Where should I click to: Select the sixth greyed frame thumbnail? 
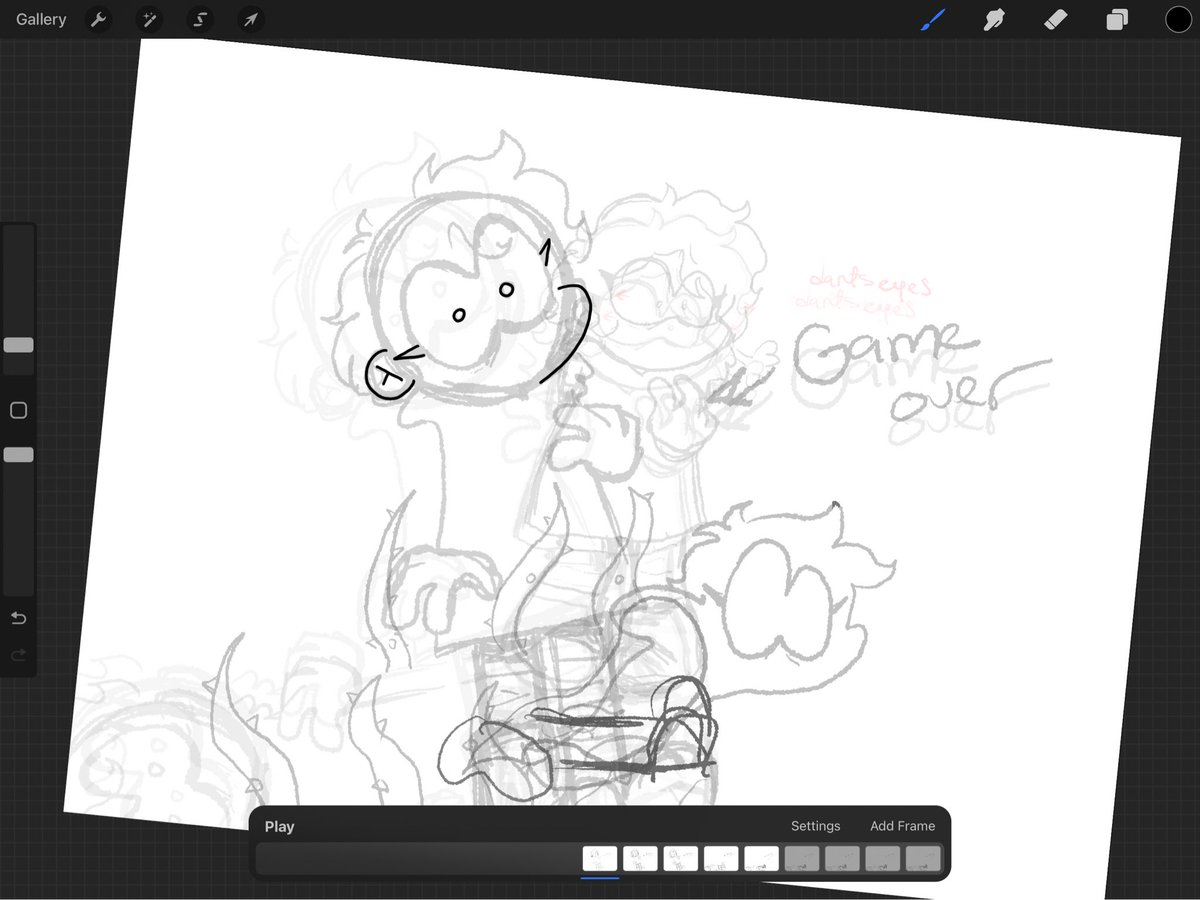(x=802, y=858)
